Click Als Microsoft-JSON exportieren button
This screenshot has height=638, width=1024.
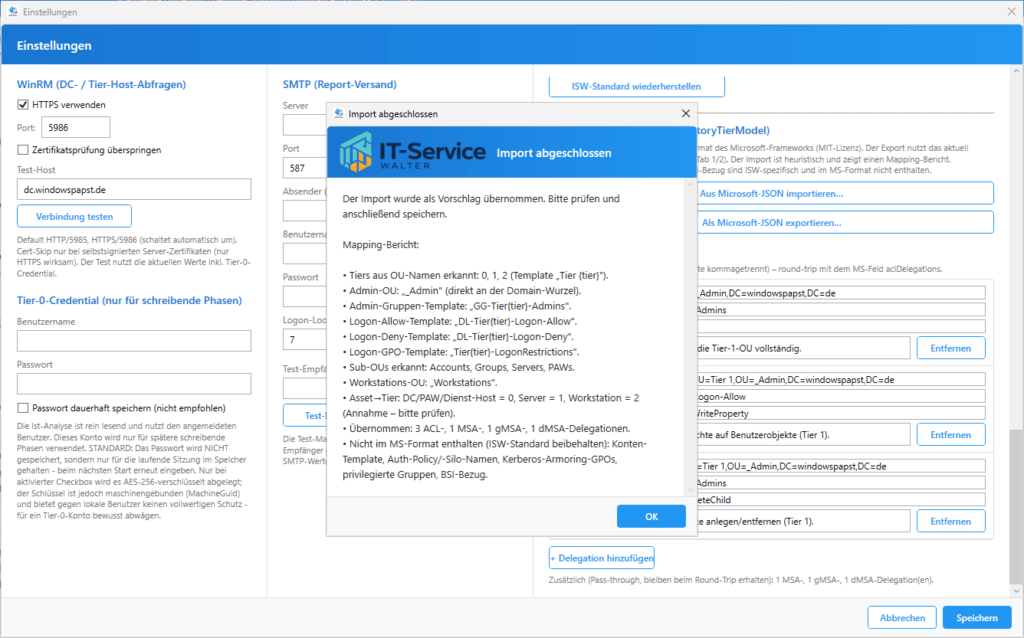(845, 223)
